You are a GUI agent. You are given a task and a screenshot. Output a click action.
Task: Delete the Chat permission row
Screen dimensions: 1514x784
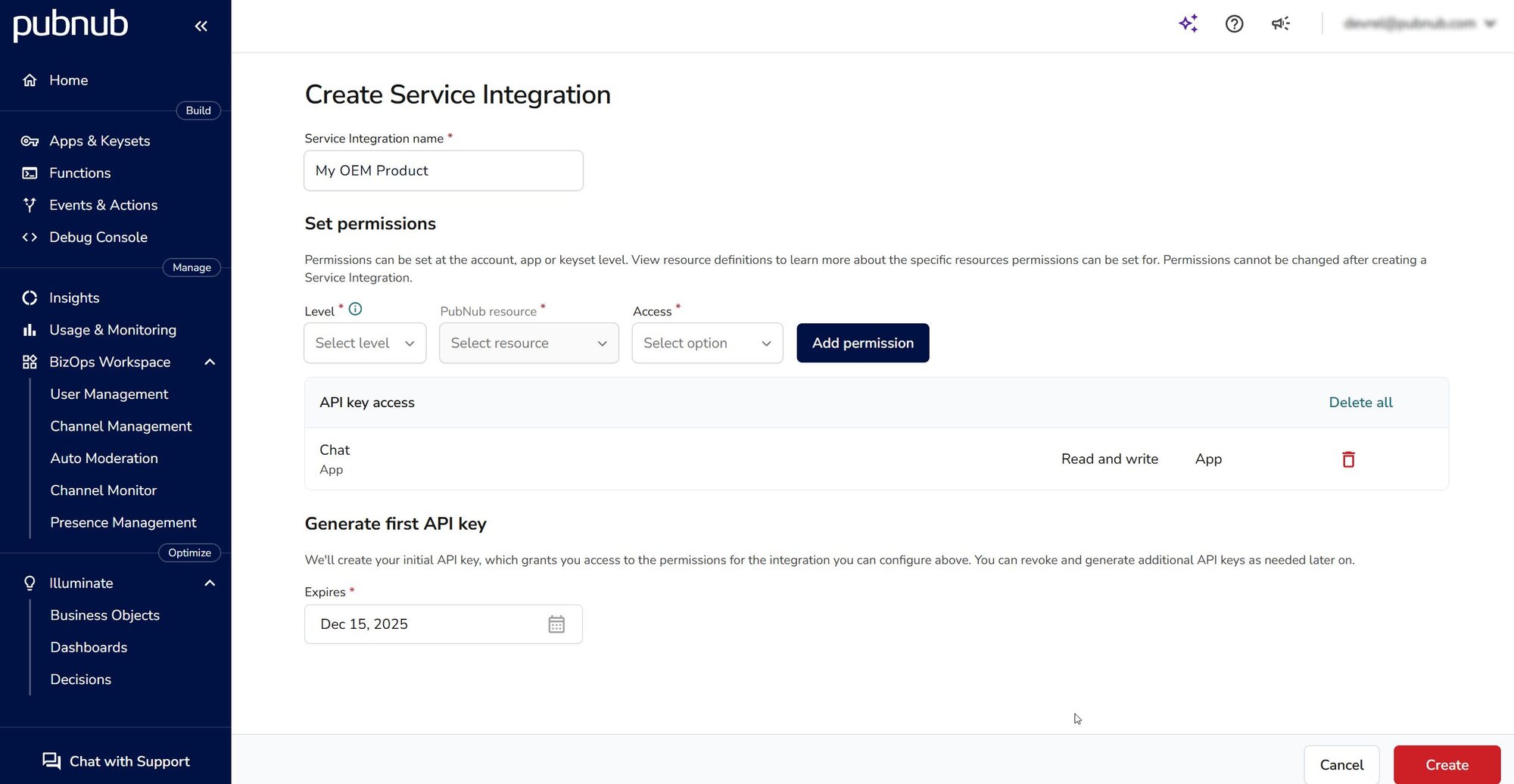(1347, 459)
